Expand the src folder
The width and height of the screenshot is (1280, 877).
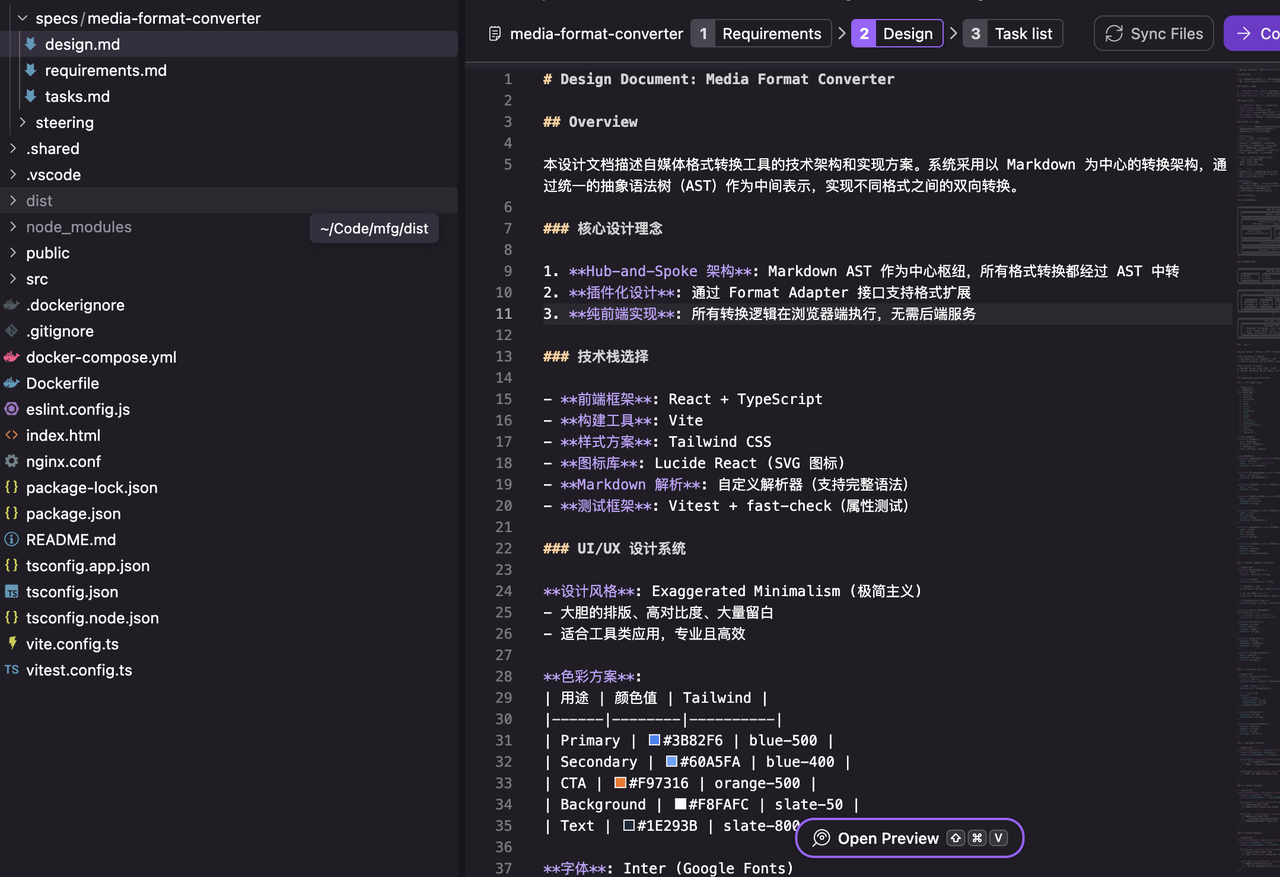coord(13,279)
